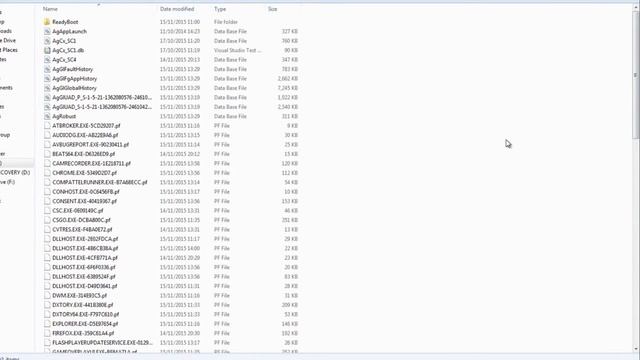Click the 2,662 KB size cell
The image size is (640, 360).
click(288, 78)
